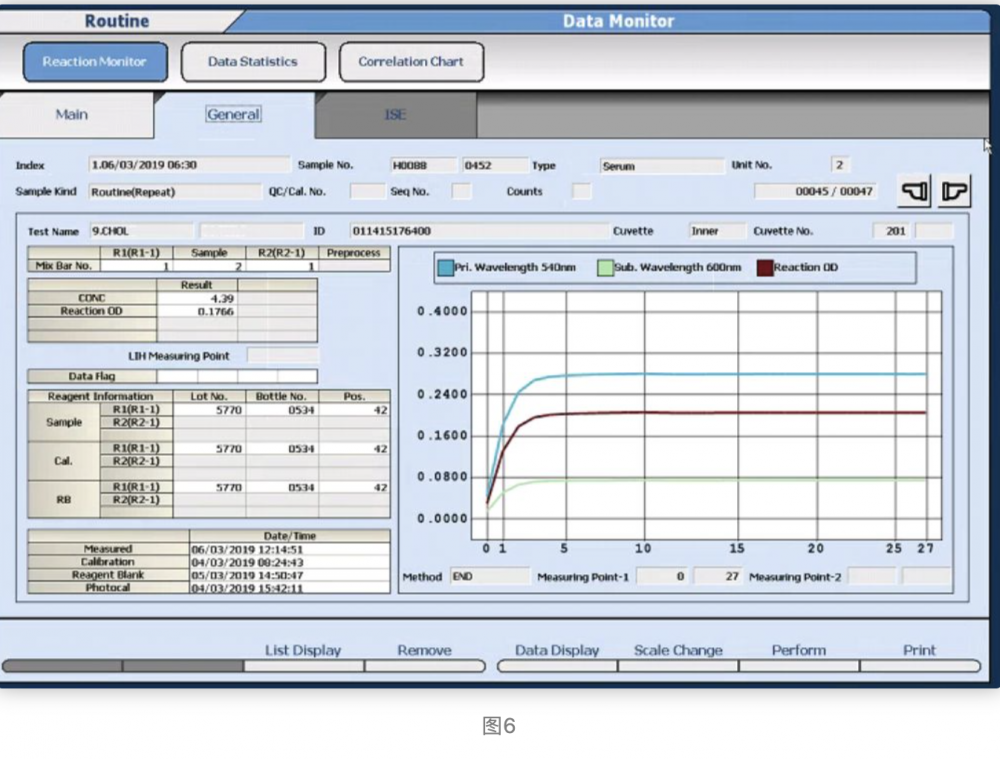Image resolution: width=1000 pixels, height=759 pixels.
Task: Click the sample number 0452 field
Action: point(495,166)
